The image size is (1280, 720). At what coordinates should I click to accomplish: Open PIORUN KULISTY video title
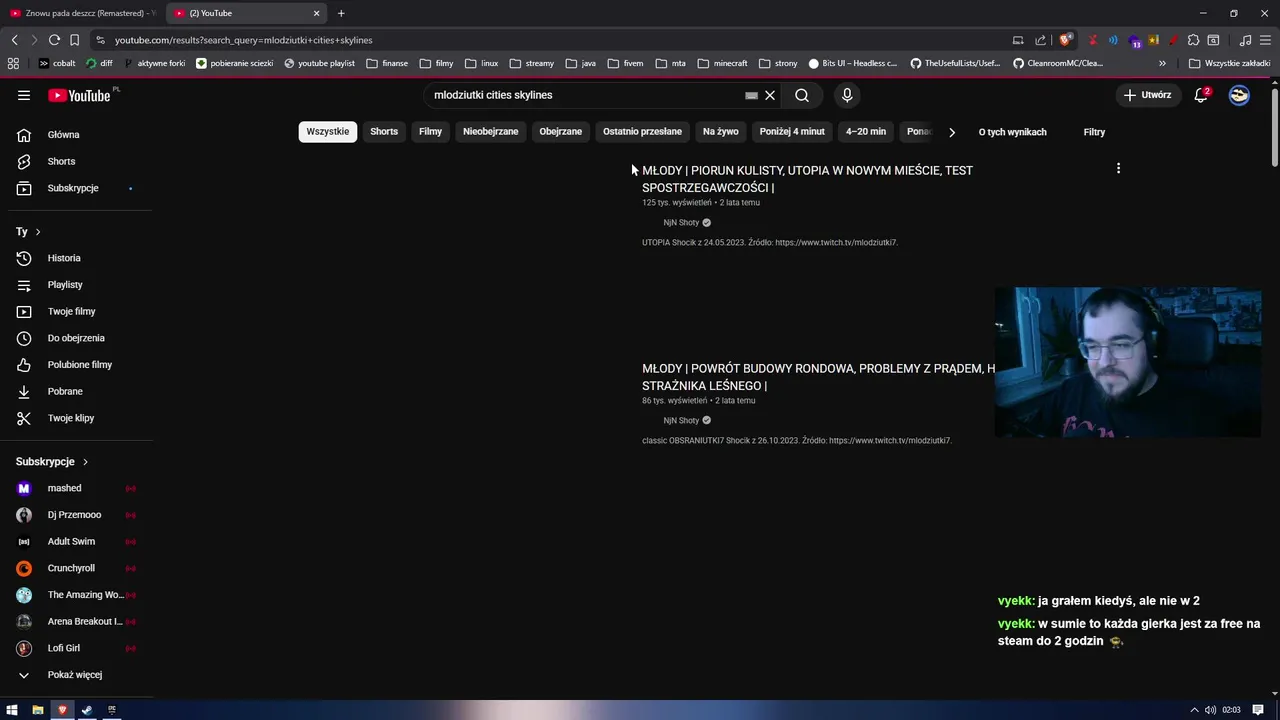807,179
